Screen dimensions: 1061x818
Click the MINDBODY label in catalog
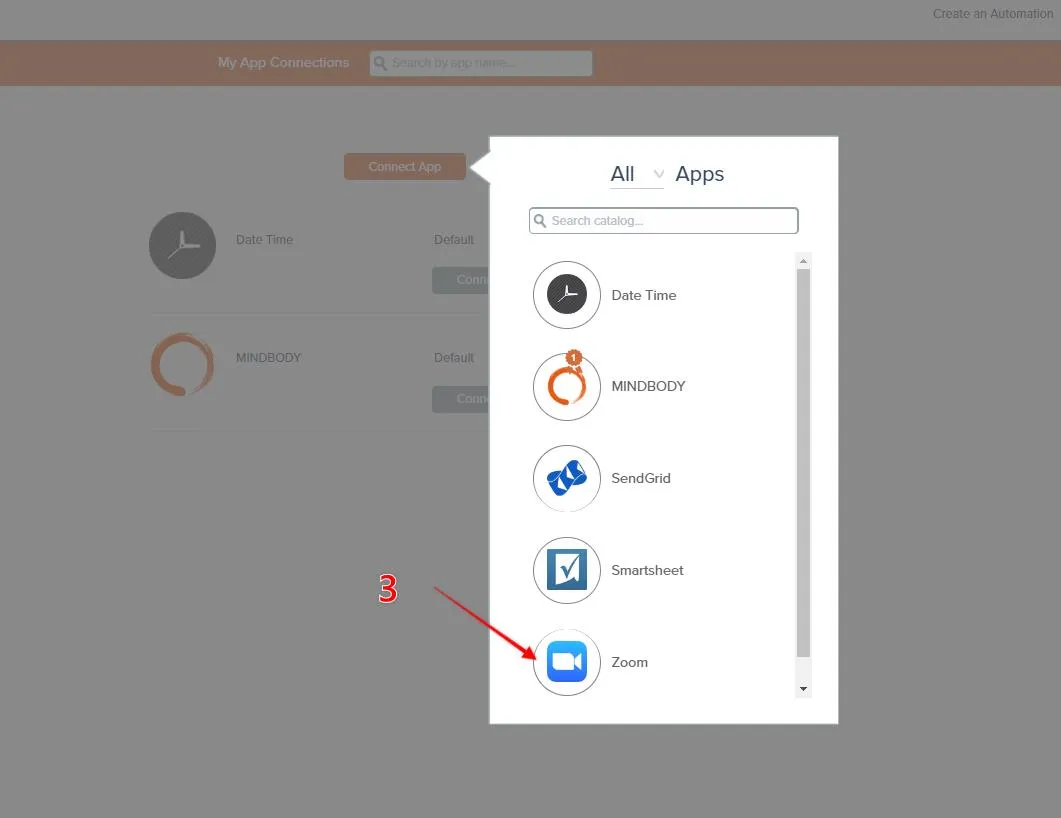tap(648, 386)
